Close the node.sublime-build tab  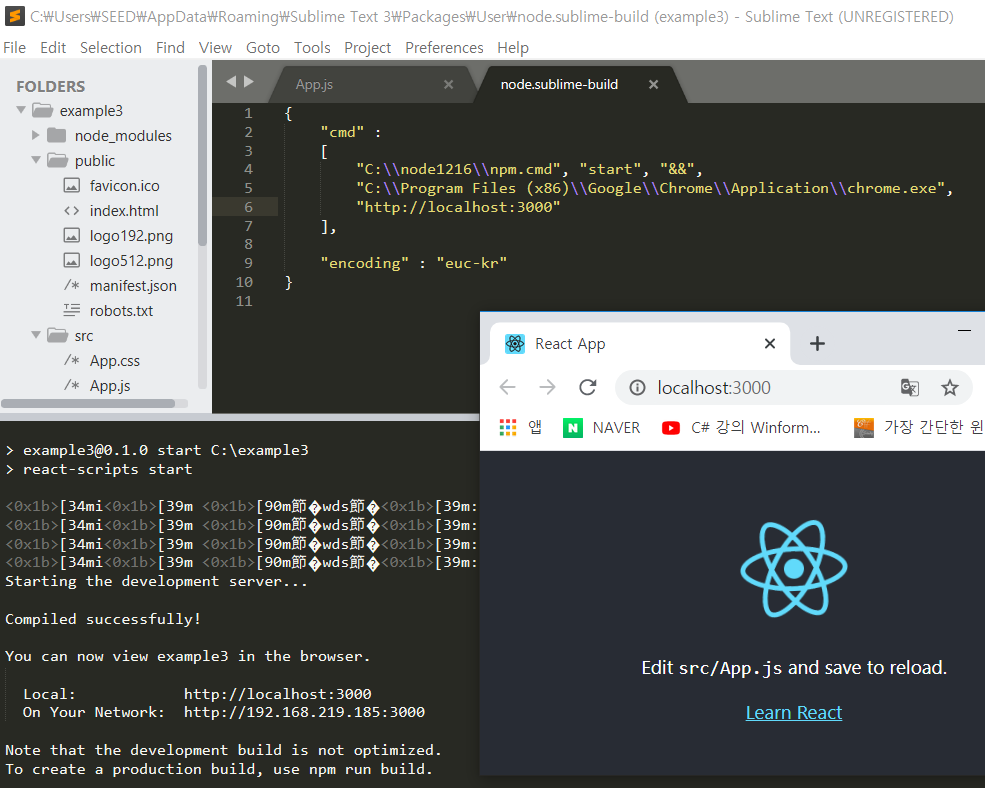[x=653, y=84]
